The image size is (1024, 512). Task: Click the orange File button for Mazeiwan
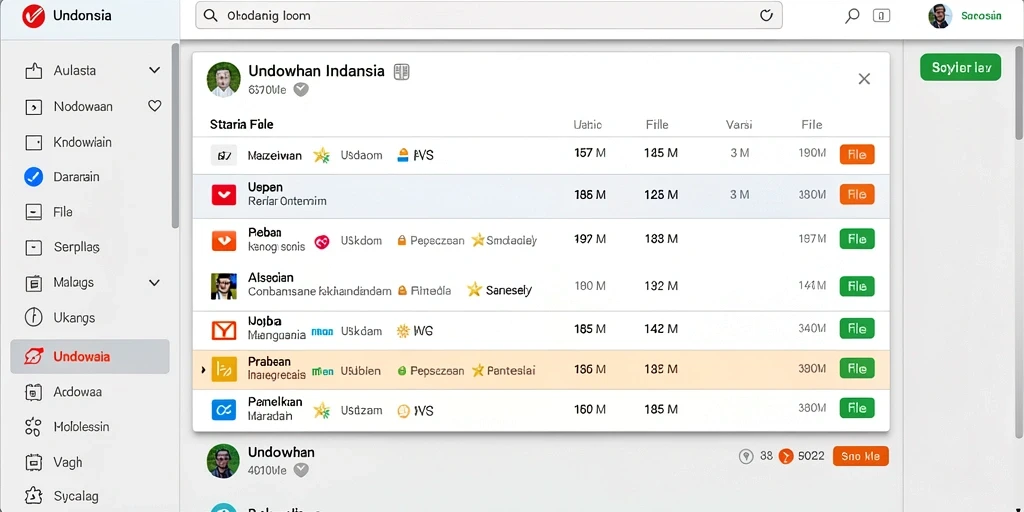[x=857, y=155]
